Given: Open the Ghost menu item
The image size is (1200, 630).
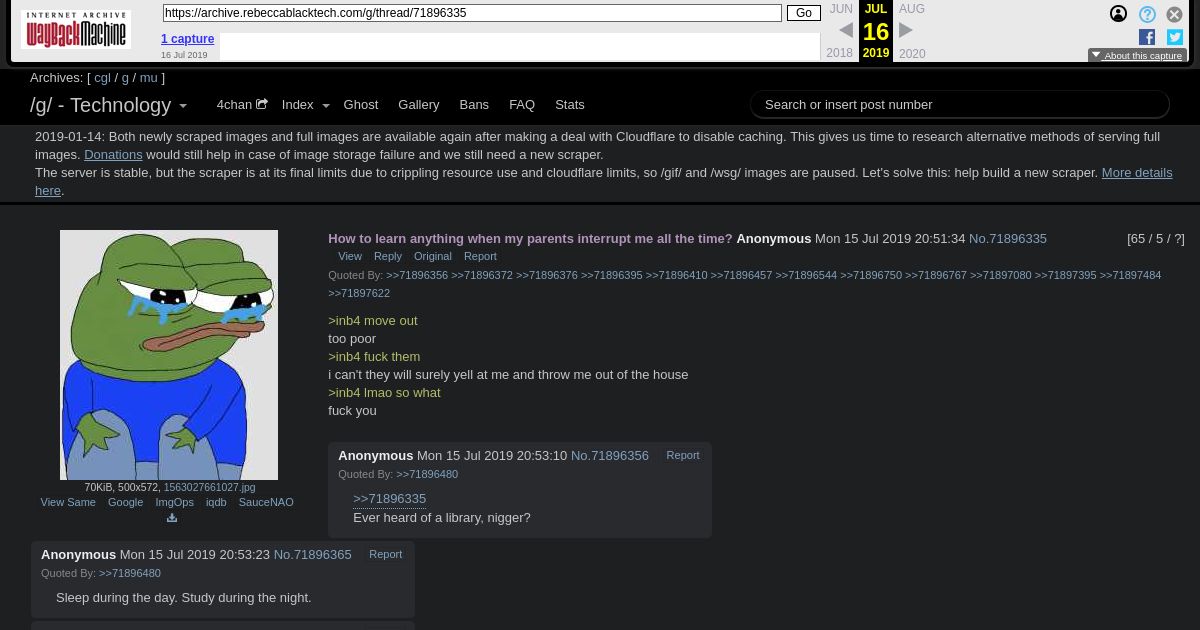Looking at the screenshot, I should tap(361, 104).
